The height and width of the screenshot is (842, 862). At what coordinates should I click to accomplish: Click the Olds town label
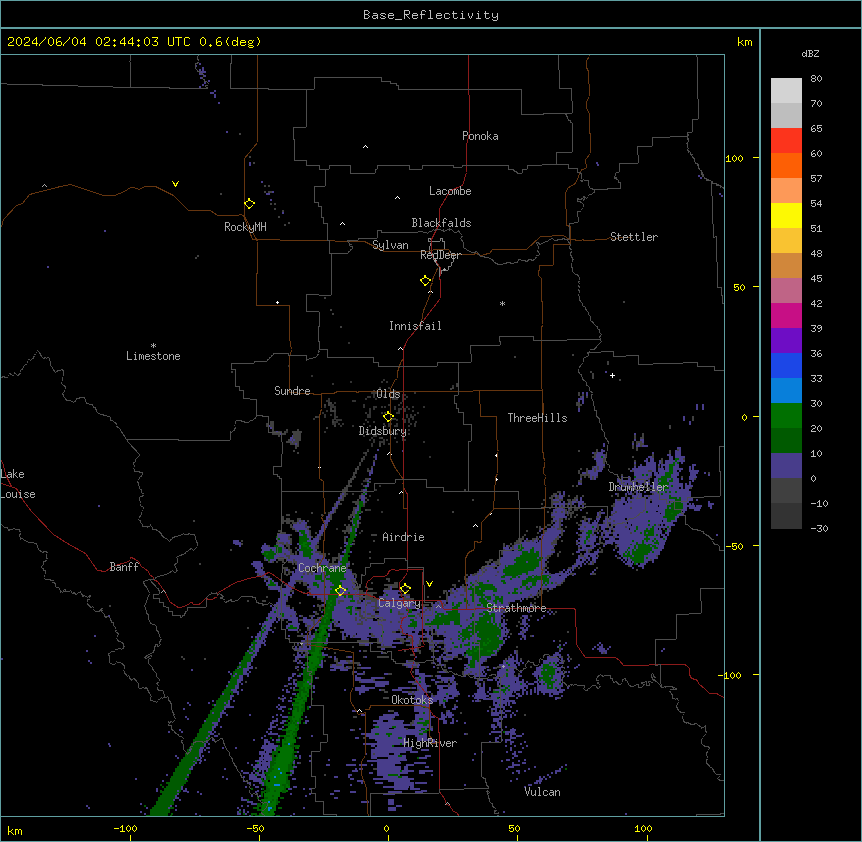pos(388,394)
